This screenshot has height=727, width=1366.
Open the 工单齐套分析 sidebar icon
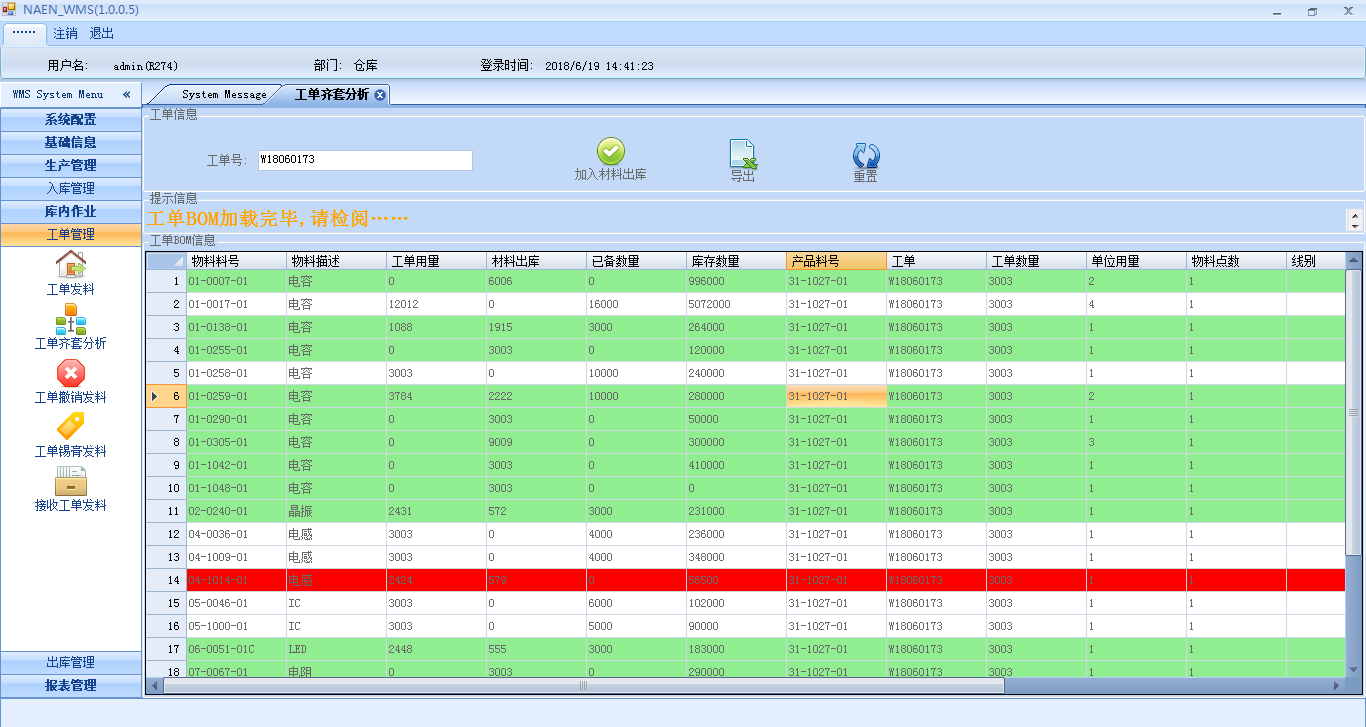coord(70,319)
